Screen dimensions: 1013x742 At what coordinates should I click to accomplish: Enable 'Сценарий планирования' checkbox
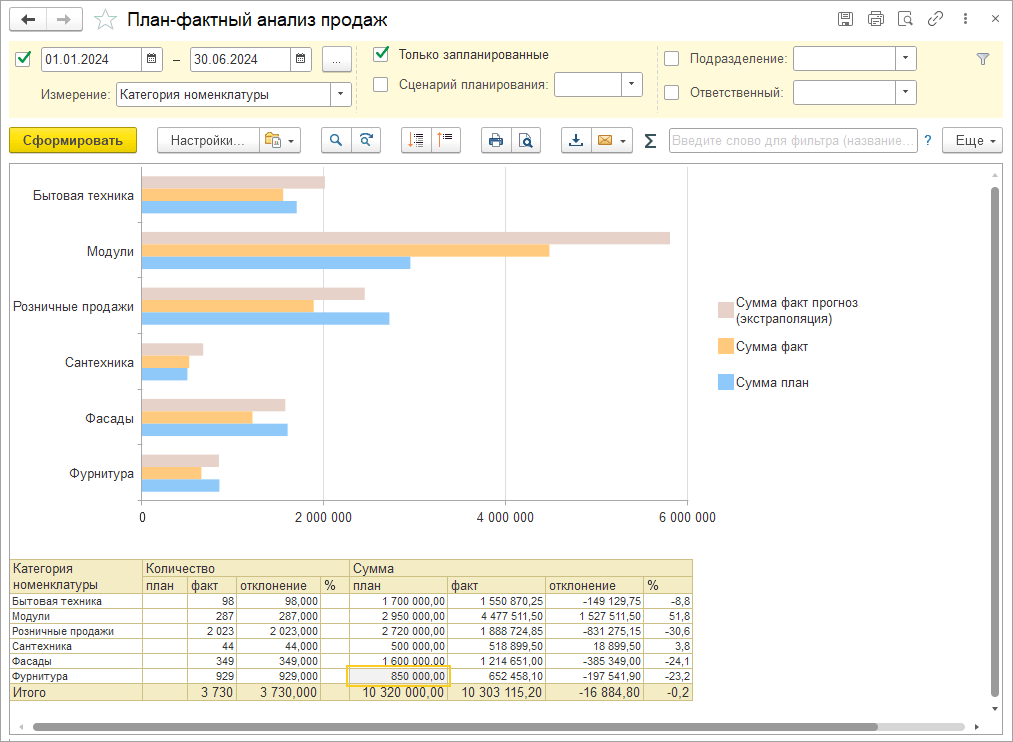coord(381,85)
